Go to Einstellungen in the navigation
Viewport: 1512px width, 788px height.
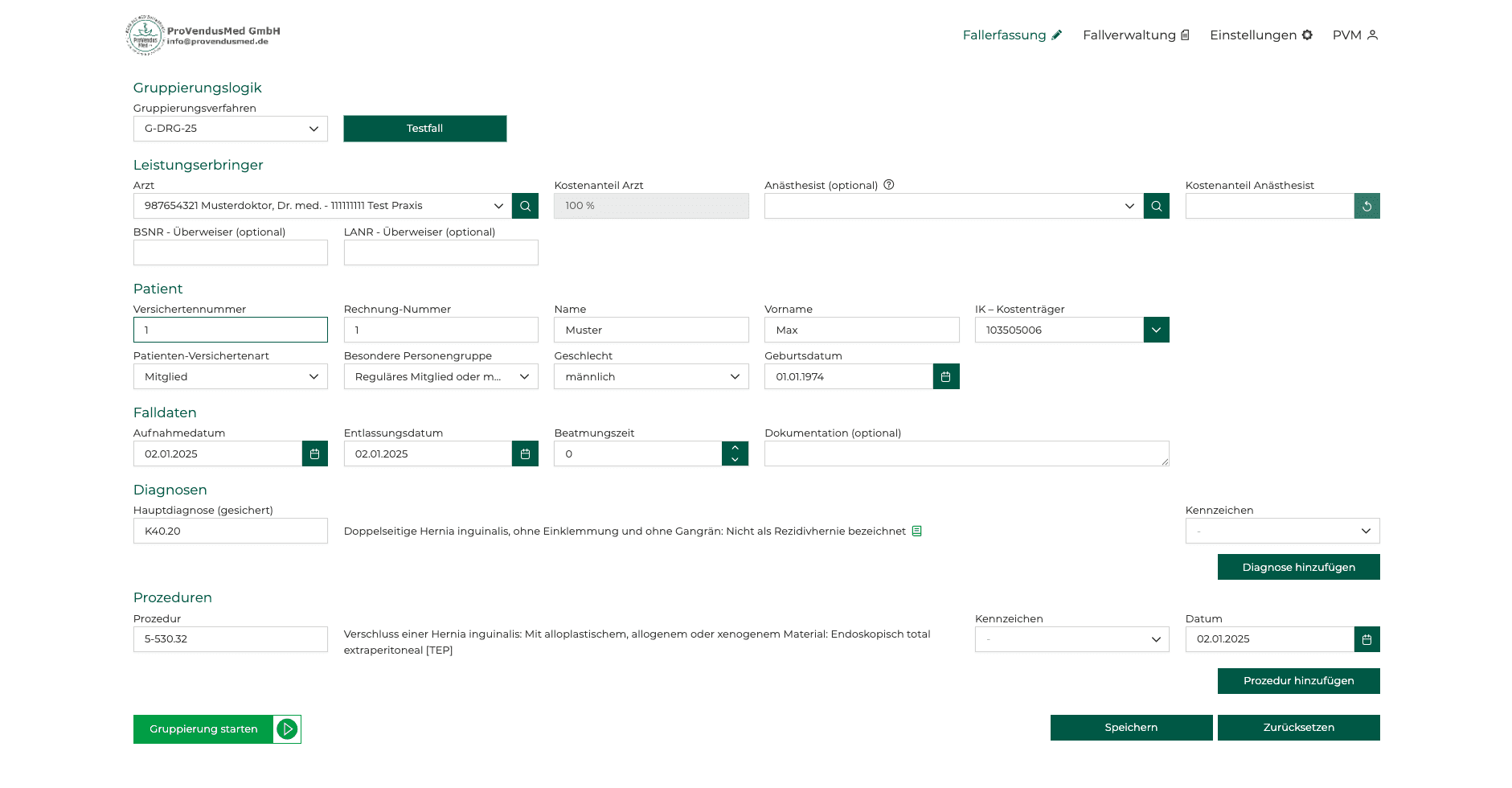click(x=1260, y=35)
